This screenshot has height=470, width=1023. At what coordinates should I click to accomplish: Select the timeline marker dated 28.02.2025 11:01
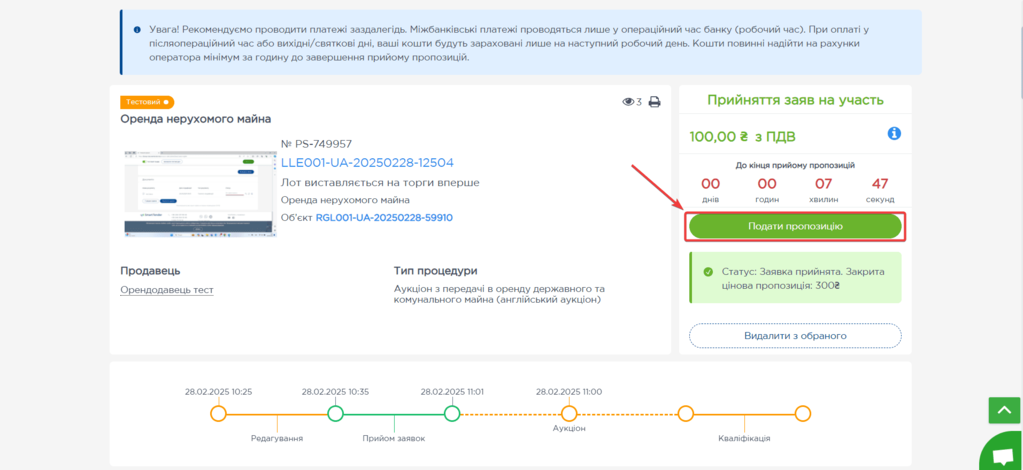click(452, 413)
